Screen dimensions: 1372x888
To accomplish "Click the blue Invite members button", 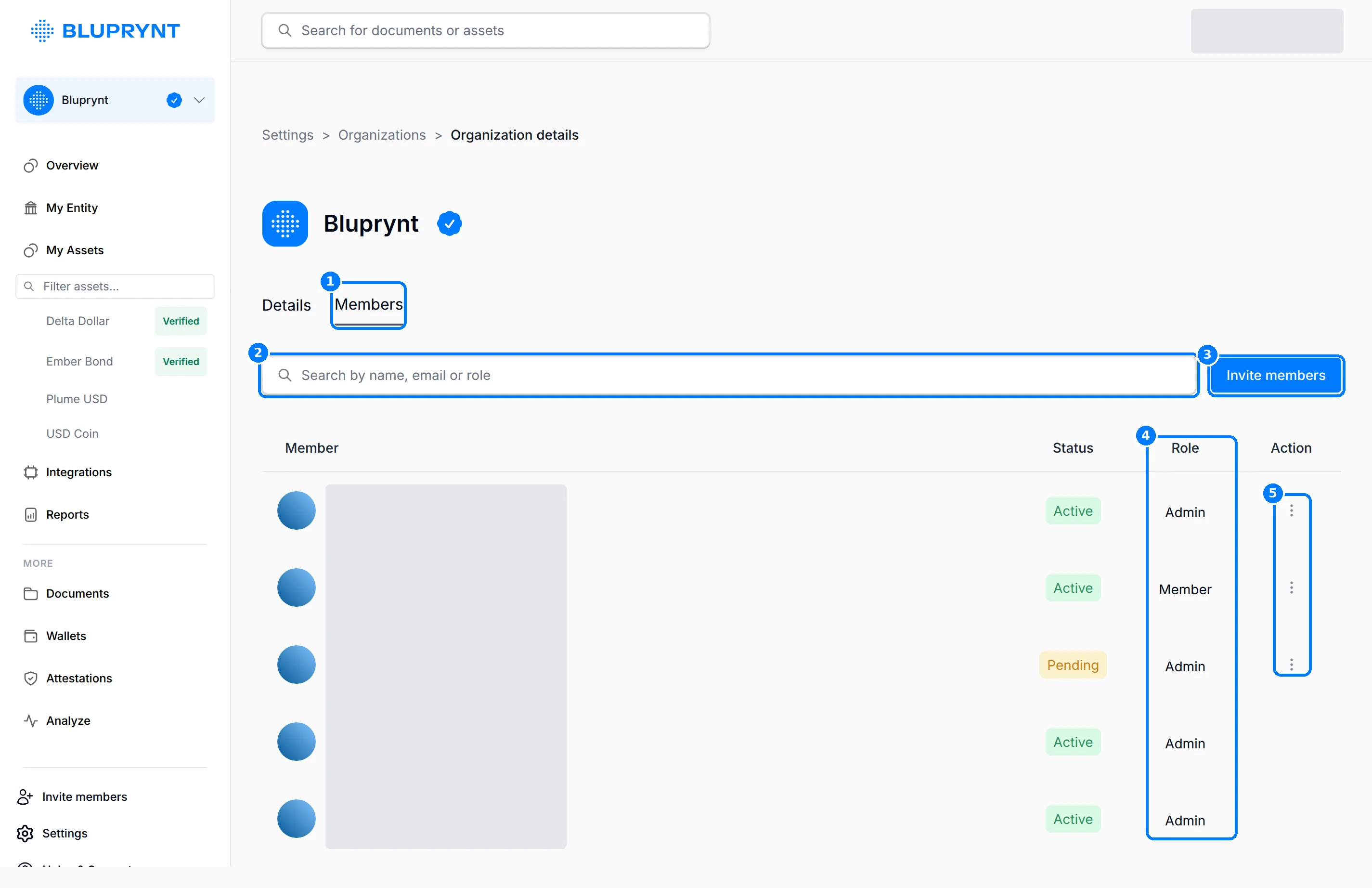I will coord(1276,376).
